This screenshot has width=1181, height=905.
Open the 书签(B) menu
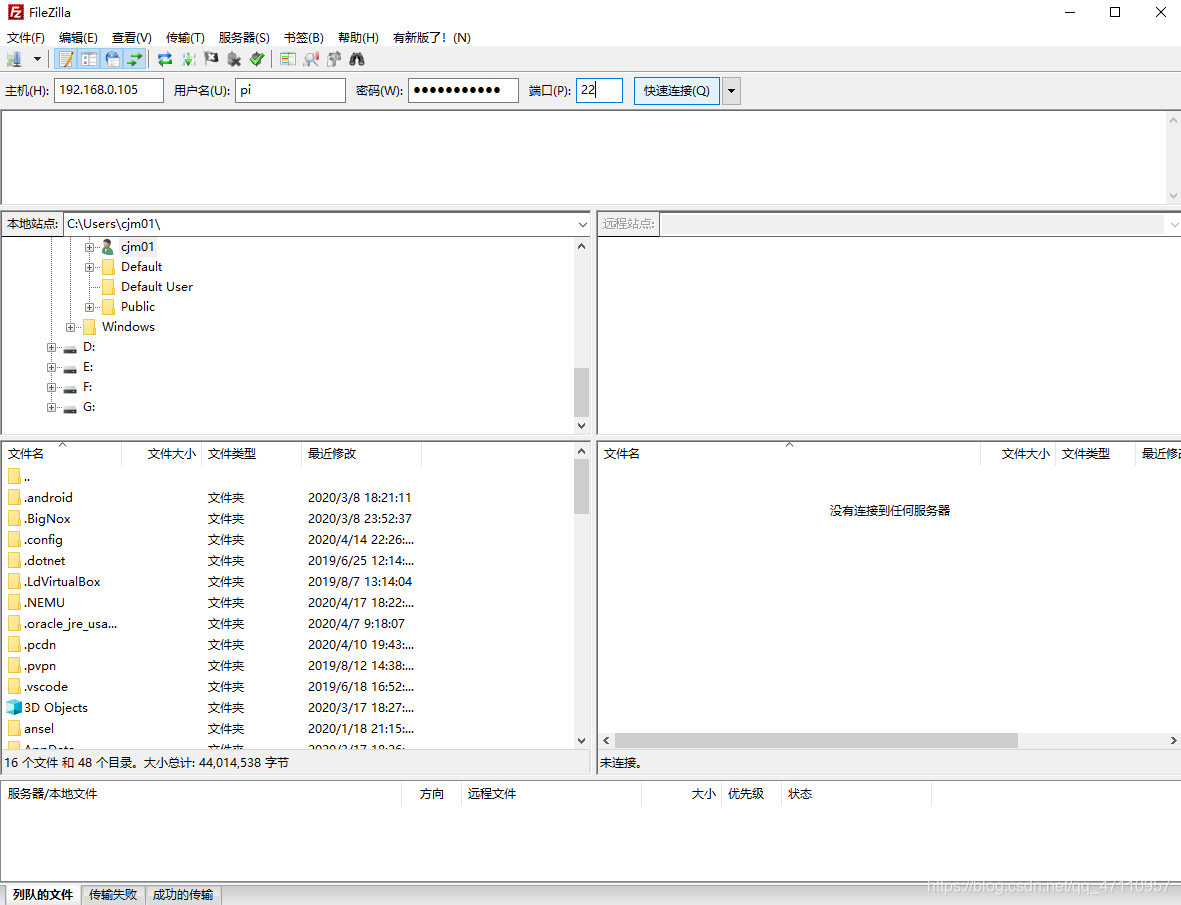(x=304, y=38)
